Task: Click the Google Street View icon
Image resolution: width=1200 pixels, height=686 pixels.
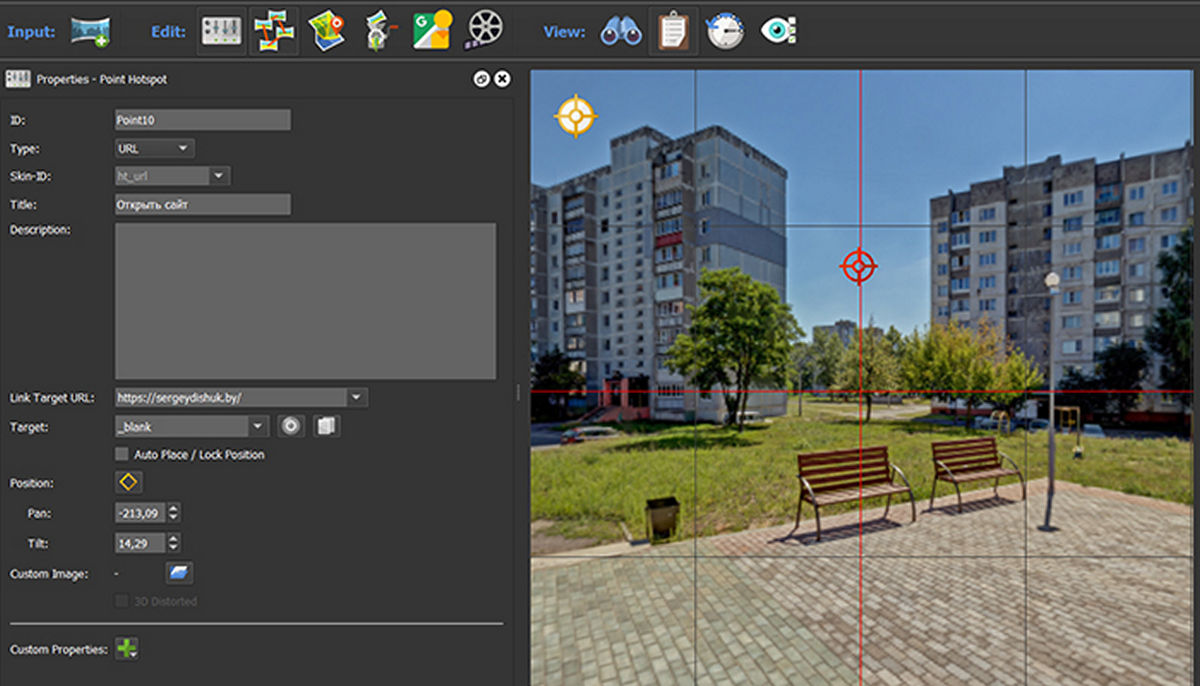Action: 432,31
